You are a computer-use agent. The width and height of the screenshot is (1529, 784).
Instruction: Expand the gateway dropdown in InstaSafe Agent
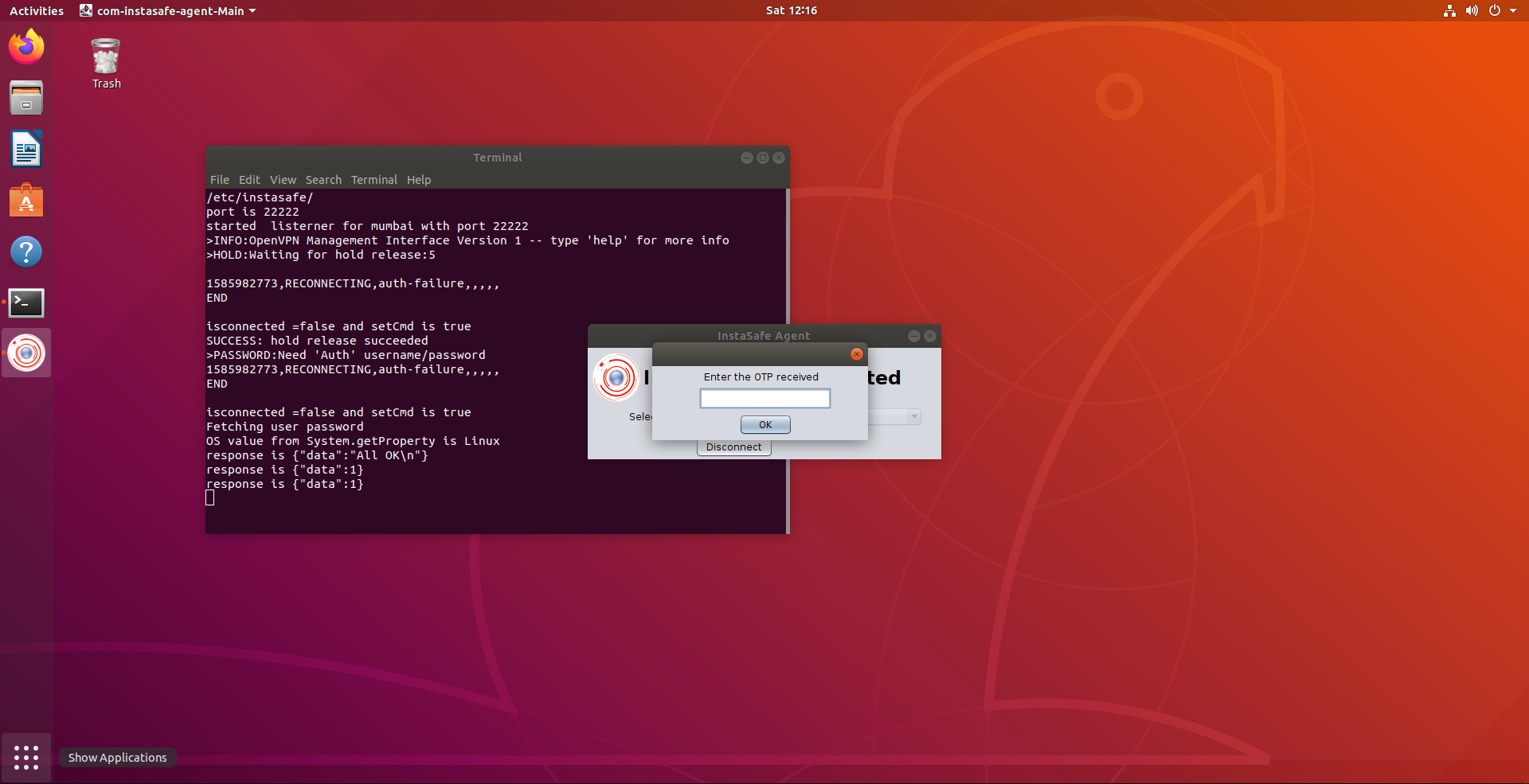914,417
